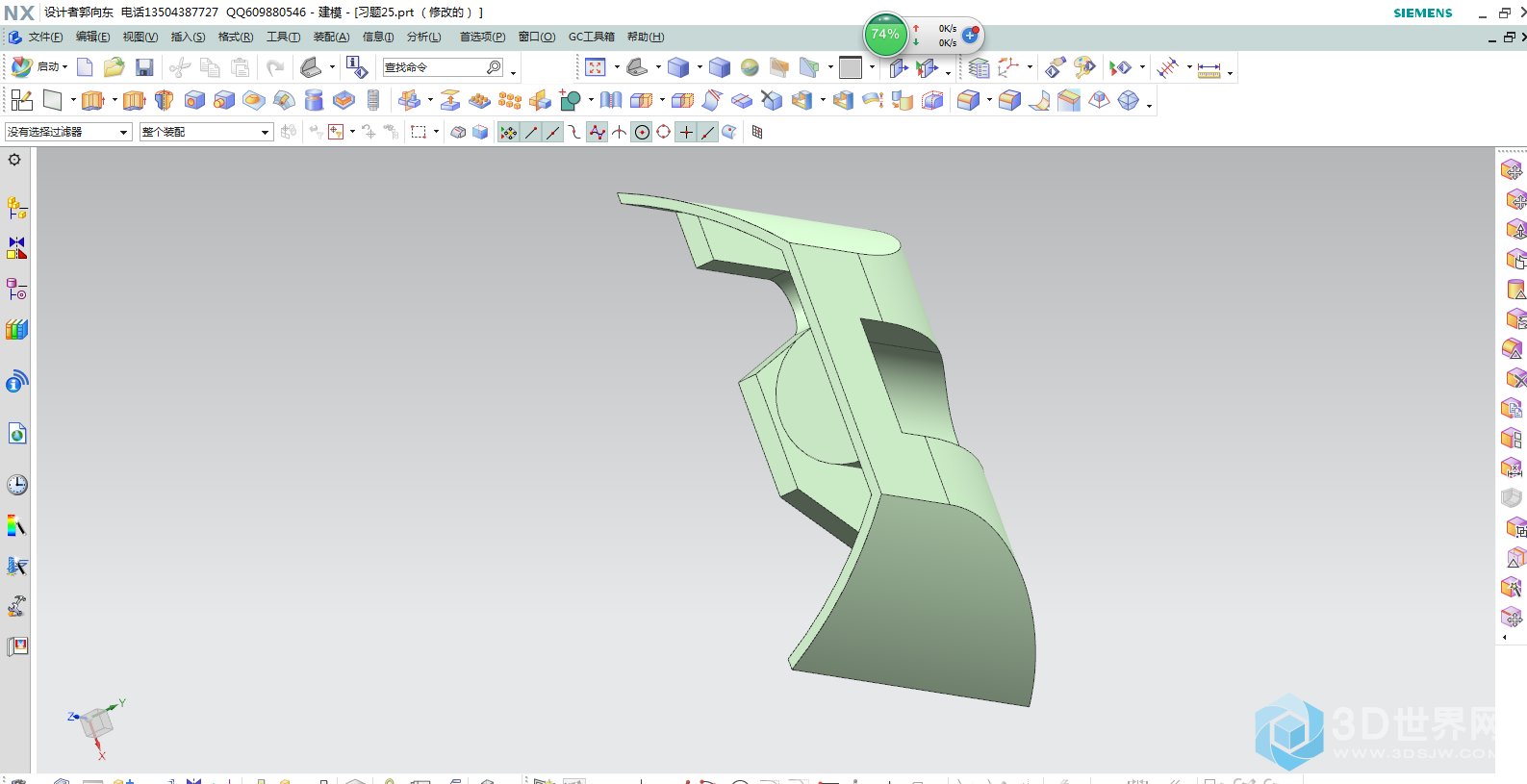1527x784 pixels.
Task: Open the Assembly Navigator in the resource bar
Action: click(x=16, y=208)
